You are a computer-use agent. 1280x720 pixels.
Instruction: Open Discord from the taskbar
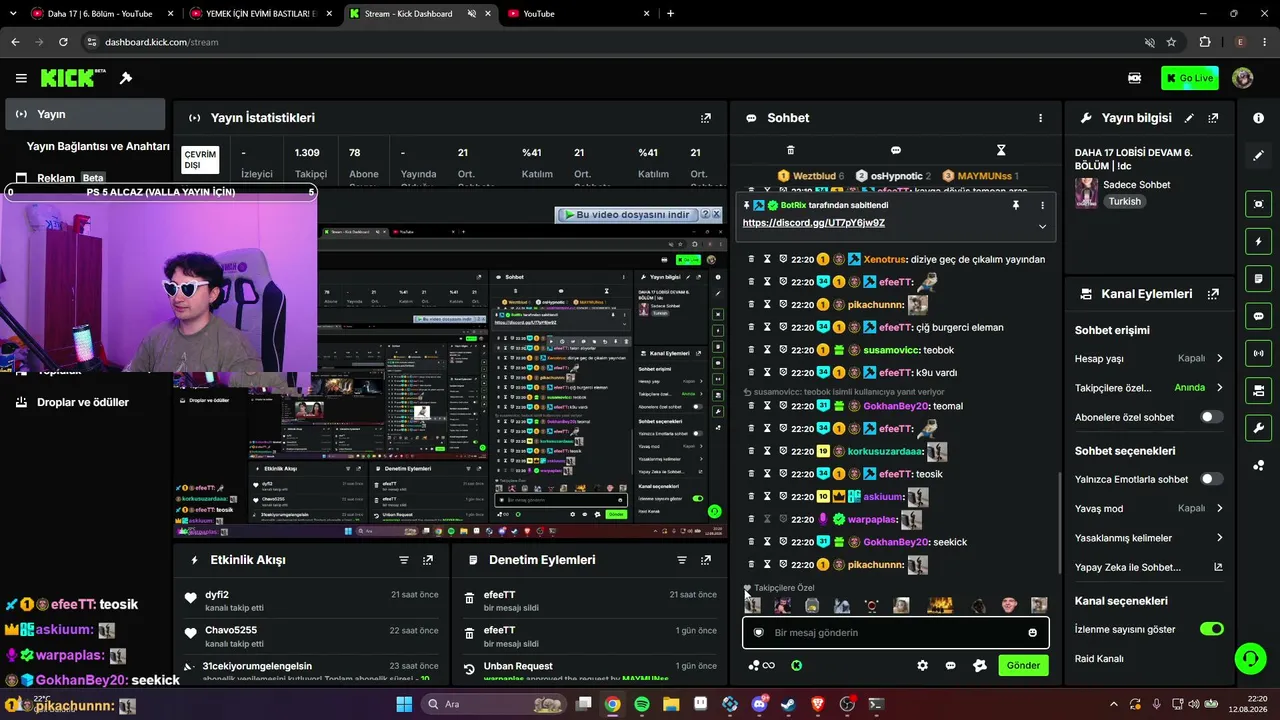coord(760,704)
